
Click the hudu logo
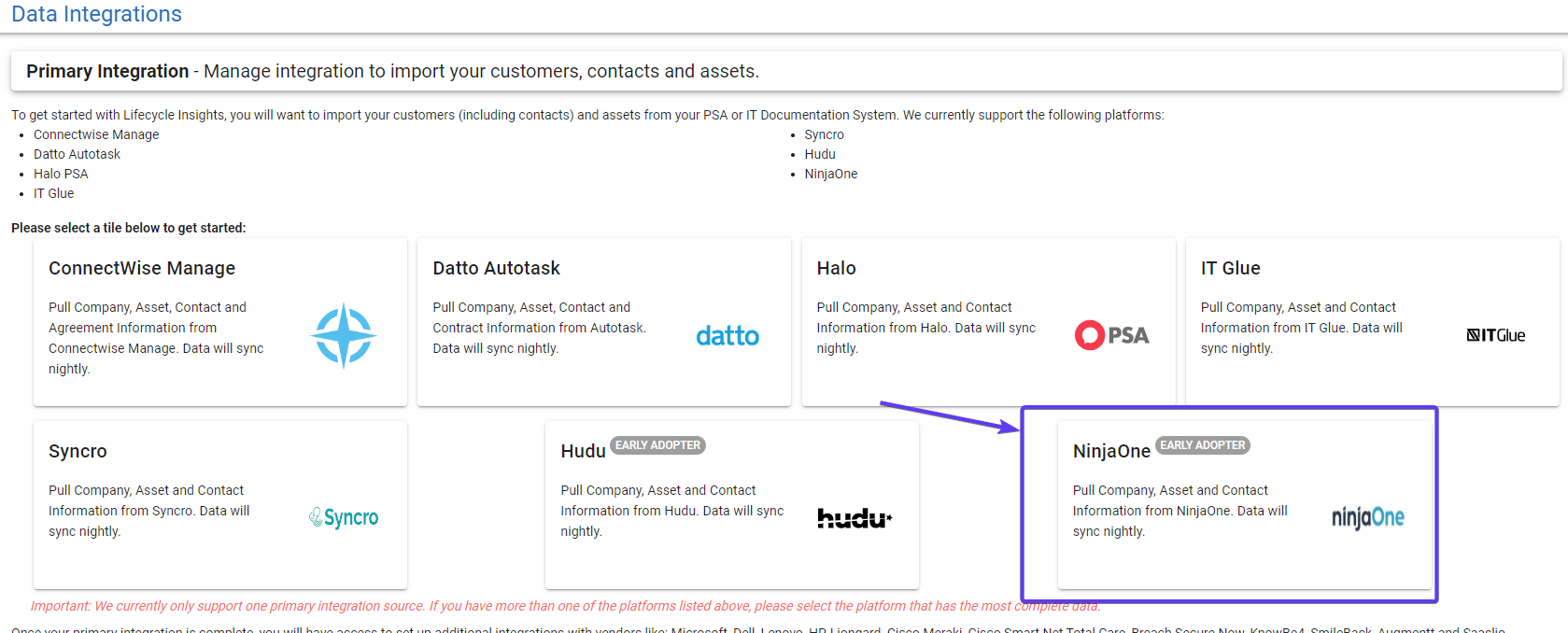click(x=855, y=518)
